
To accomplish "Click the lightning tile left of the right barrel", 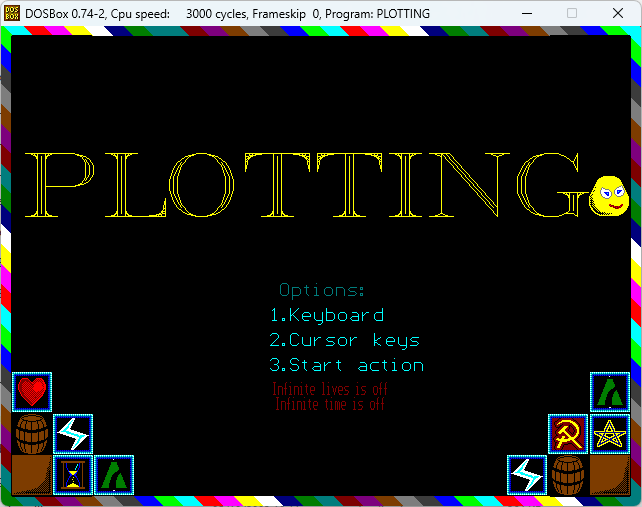I will pos(527,475).
